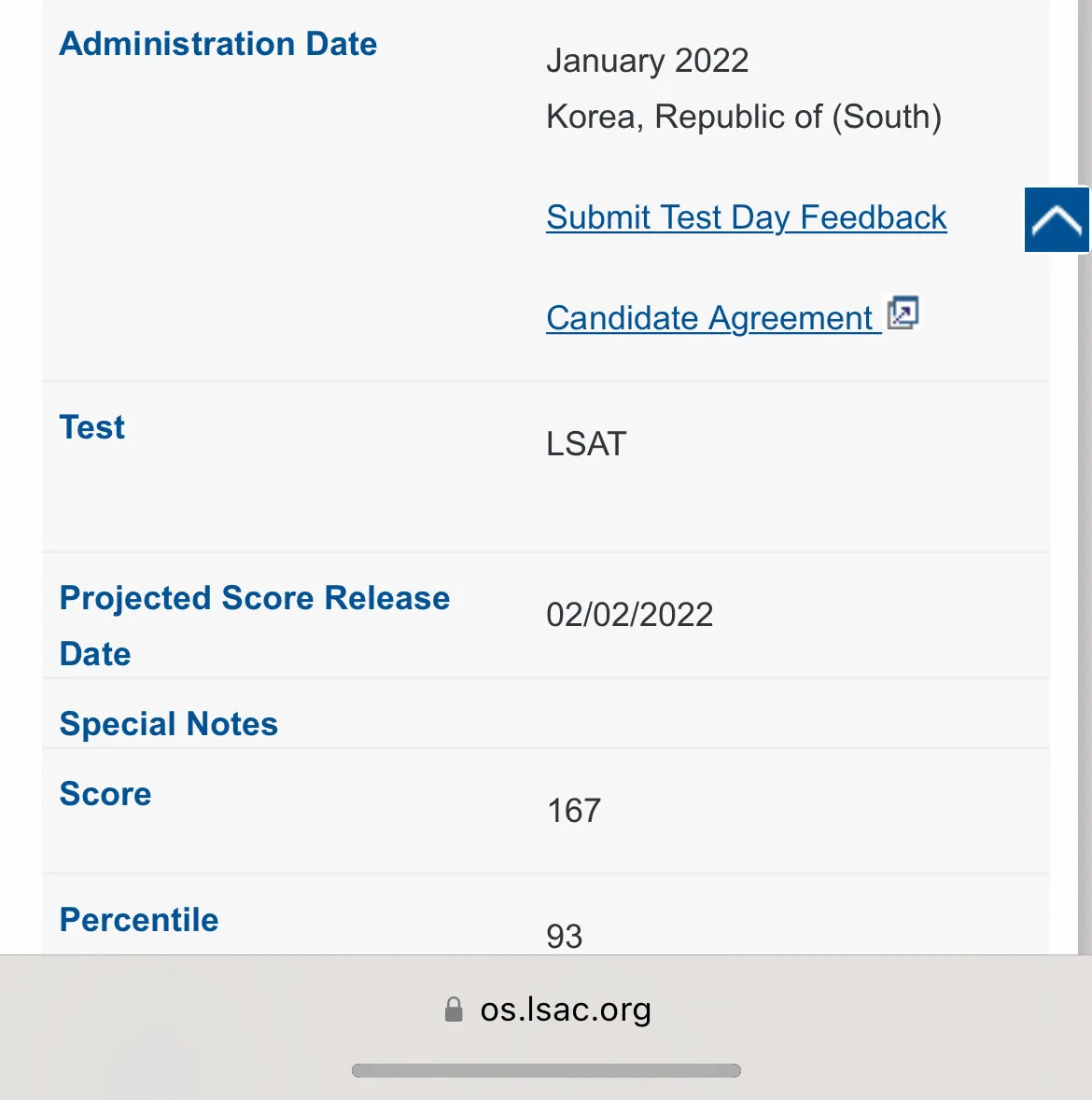Viewport: 1092px width, 1100px height.
Task: Tap the lock icon in address bar
Action: pos(454,1009)
